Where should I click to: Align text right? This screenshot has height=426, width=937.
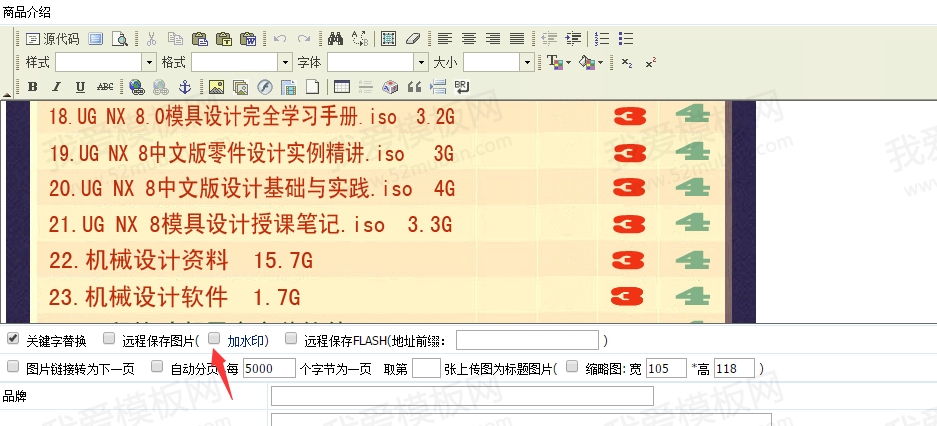tap(493, 39)
